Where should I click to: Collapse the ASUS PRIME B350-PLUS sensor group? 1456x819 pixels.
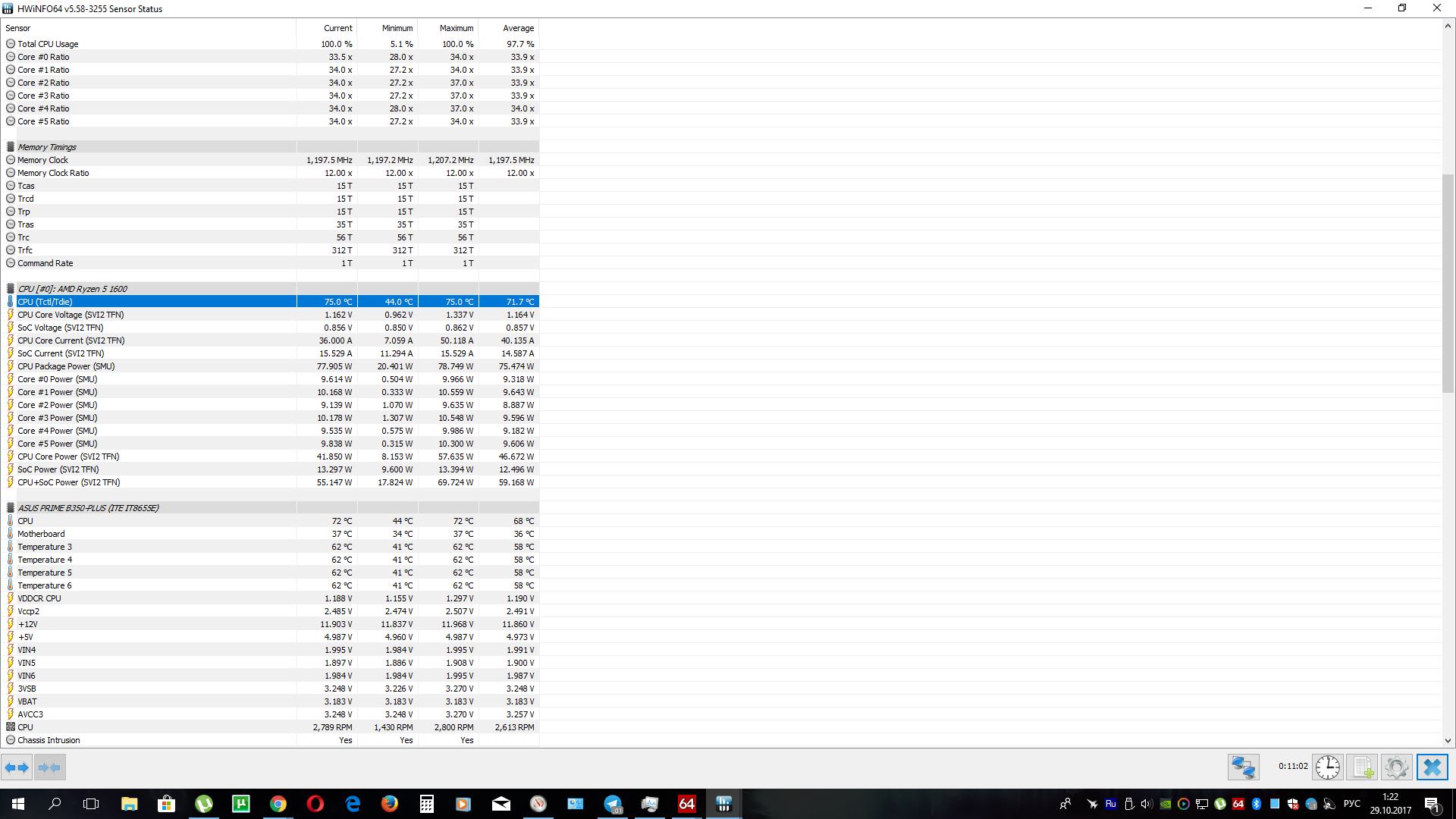tap(88, 508)
